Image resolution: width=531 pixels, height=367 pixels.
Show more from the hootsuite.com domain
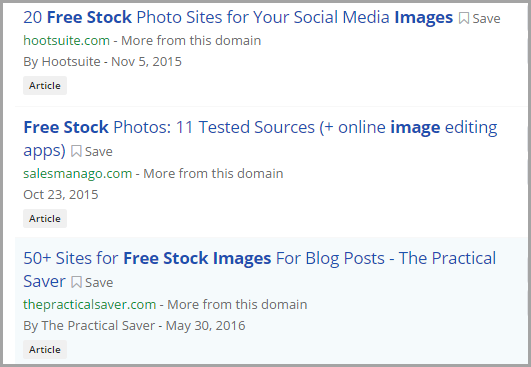191,41
